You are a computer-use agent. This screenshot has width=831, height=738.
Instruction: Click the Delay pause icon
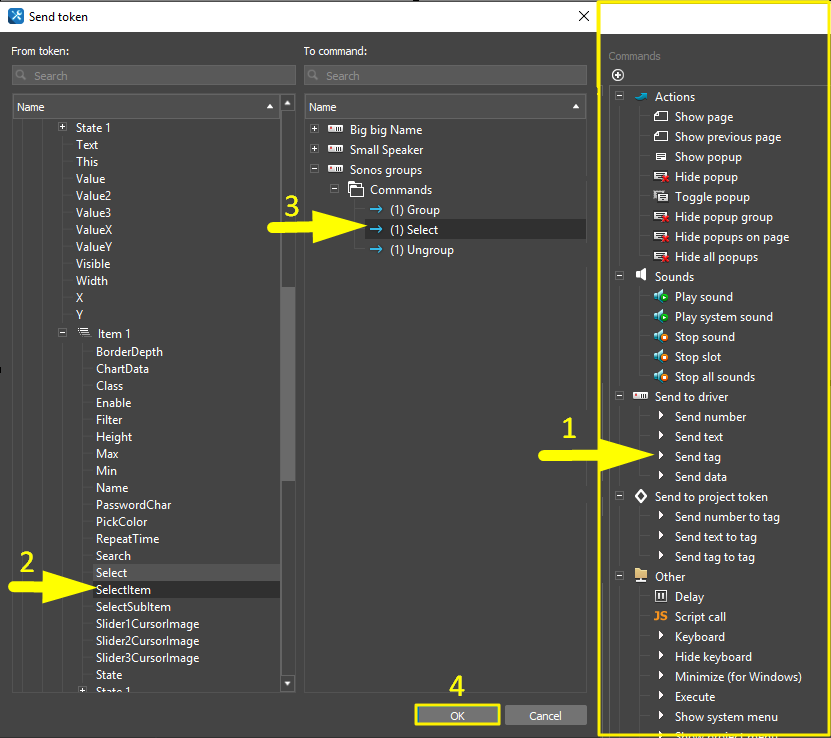(x=660, y=597)
